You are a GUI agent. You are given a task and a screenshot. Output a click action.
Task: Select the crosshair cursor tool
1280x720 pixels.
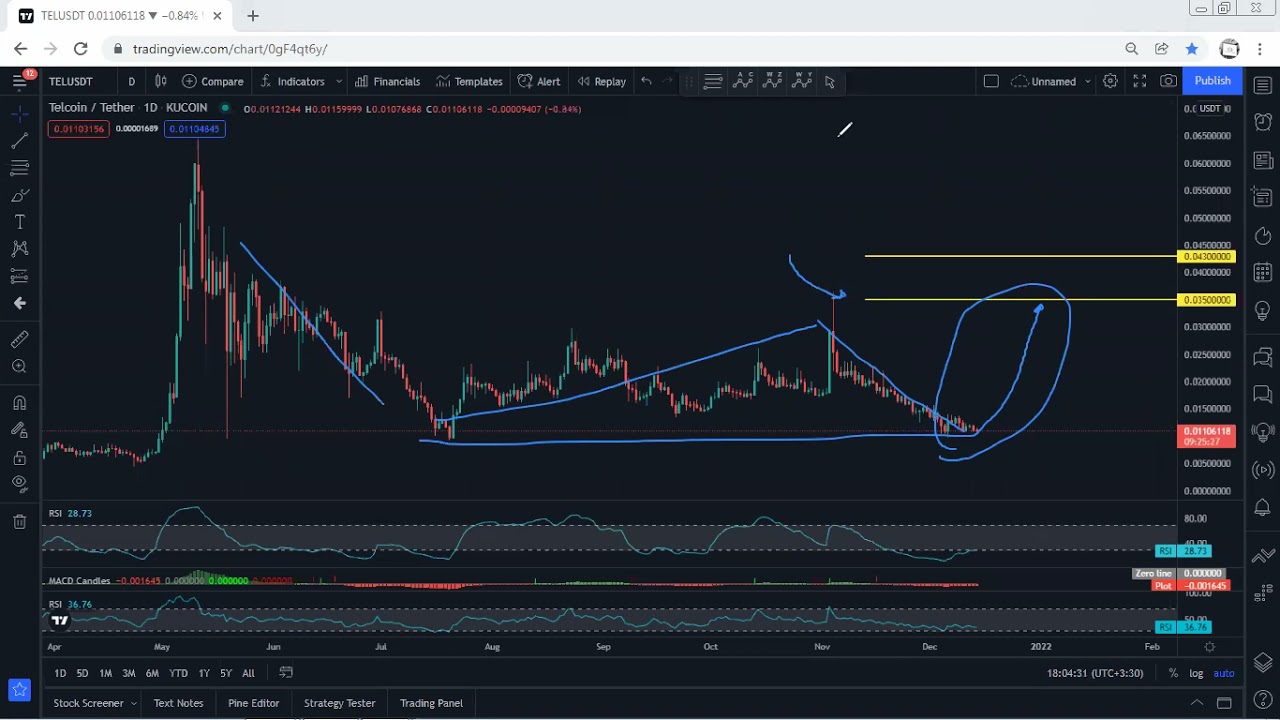[19, 114]
